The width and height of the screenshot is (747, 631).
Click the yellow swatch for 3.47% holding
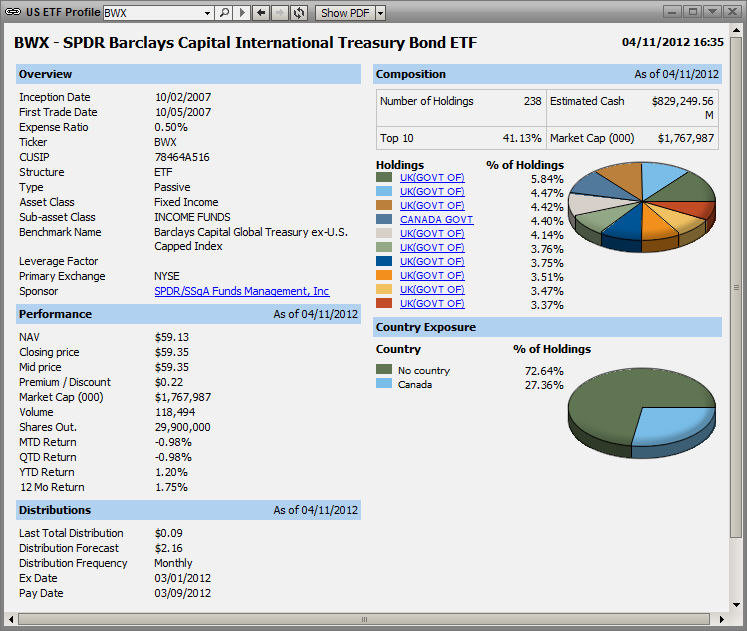click(x=384, y=289)
